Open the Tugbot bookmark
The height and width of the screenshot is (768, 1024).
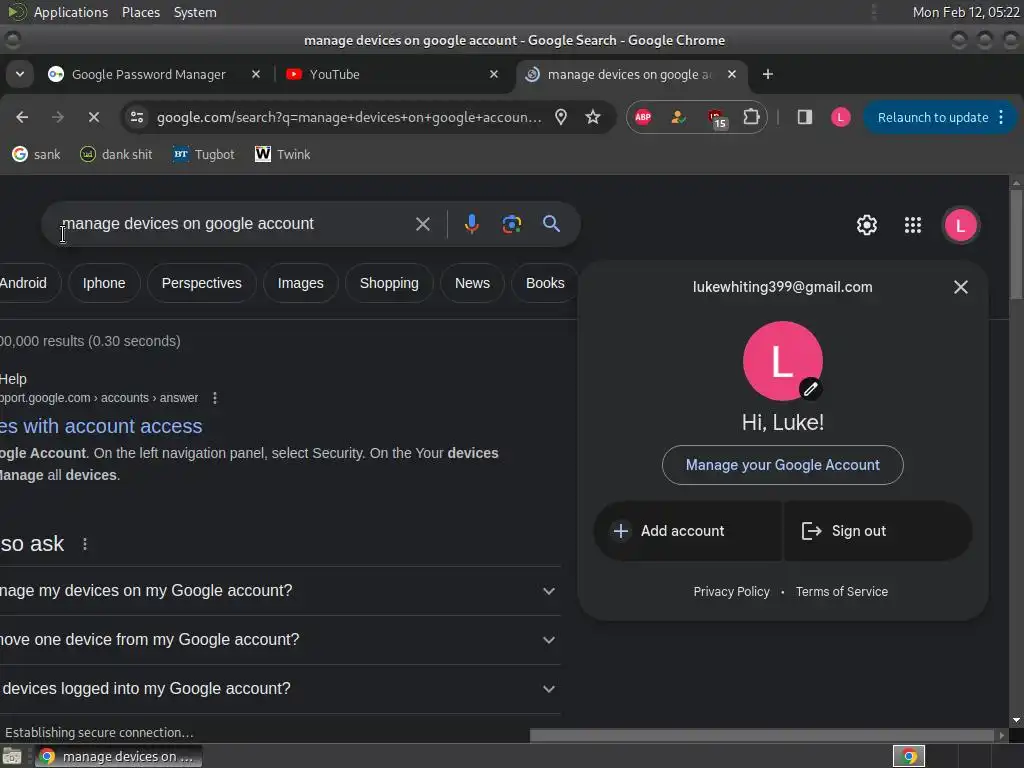tap(204, 154)
